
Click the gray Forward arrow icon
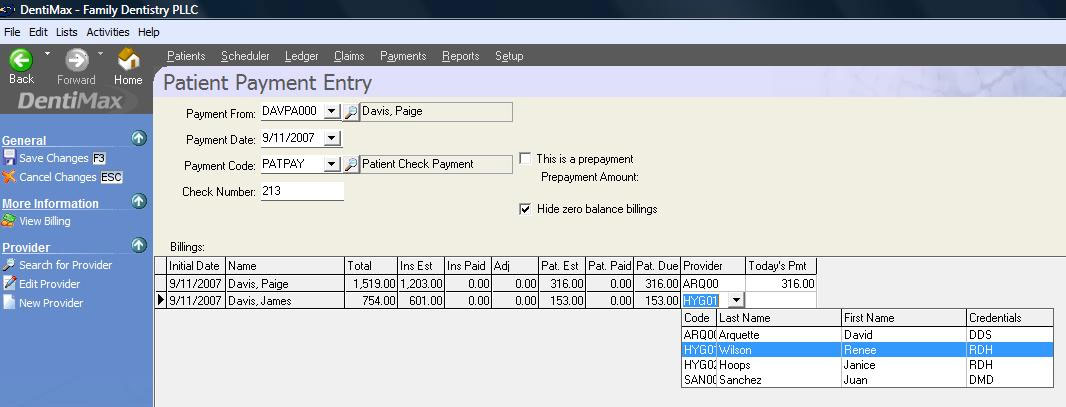pos(77,60)
